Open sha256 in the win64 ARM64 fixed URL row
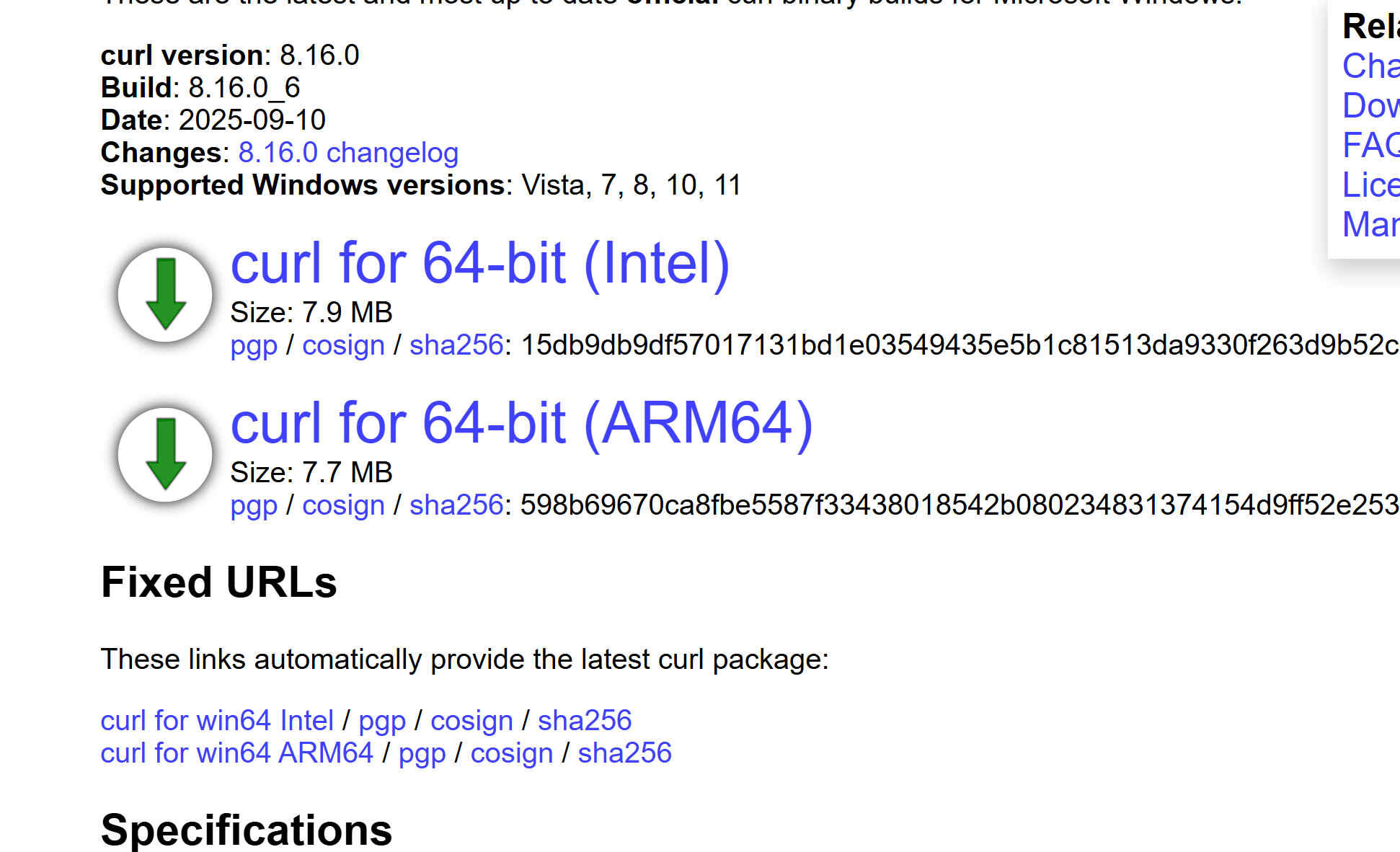The width and height of the screenshot is (1400, 852). [624, 753]
